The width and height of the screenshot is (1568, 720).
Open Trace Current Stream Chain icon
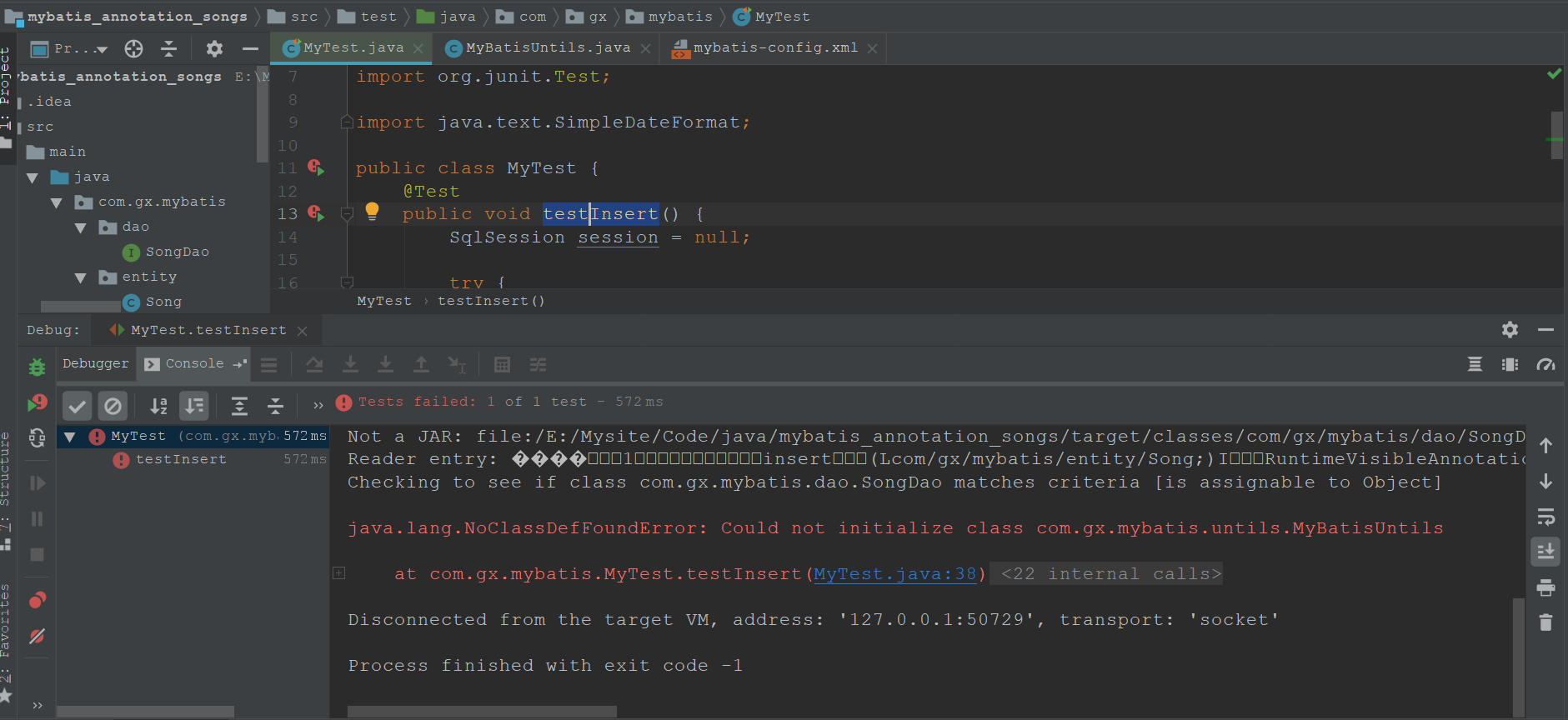click(538, 365)
